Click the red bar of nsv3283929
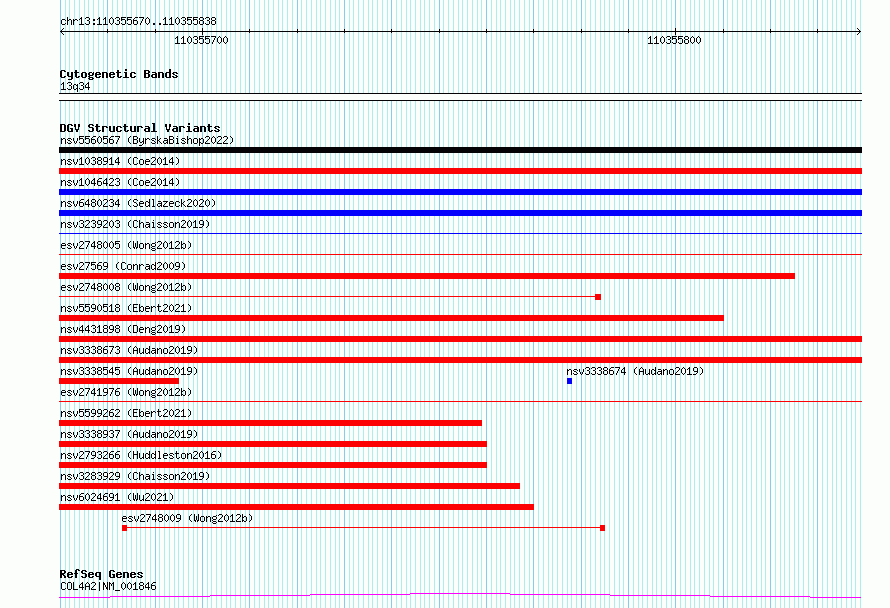The width and height of the screenshot is (890, 608). click(289, 486)
